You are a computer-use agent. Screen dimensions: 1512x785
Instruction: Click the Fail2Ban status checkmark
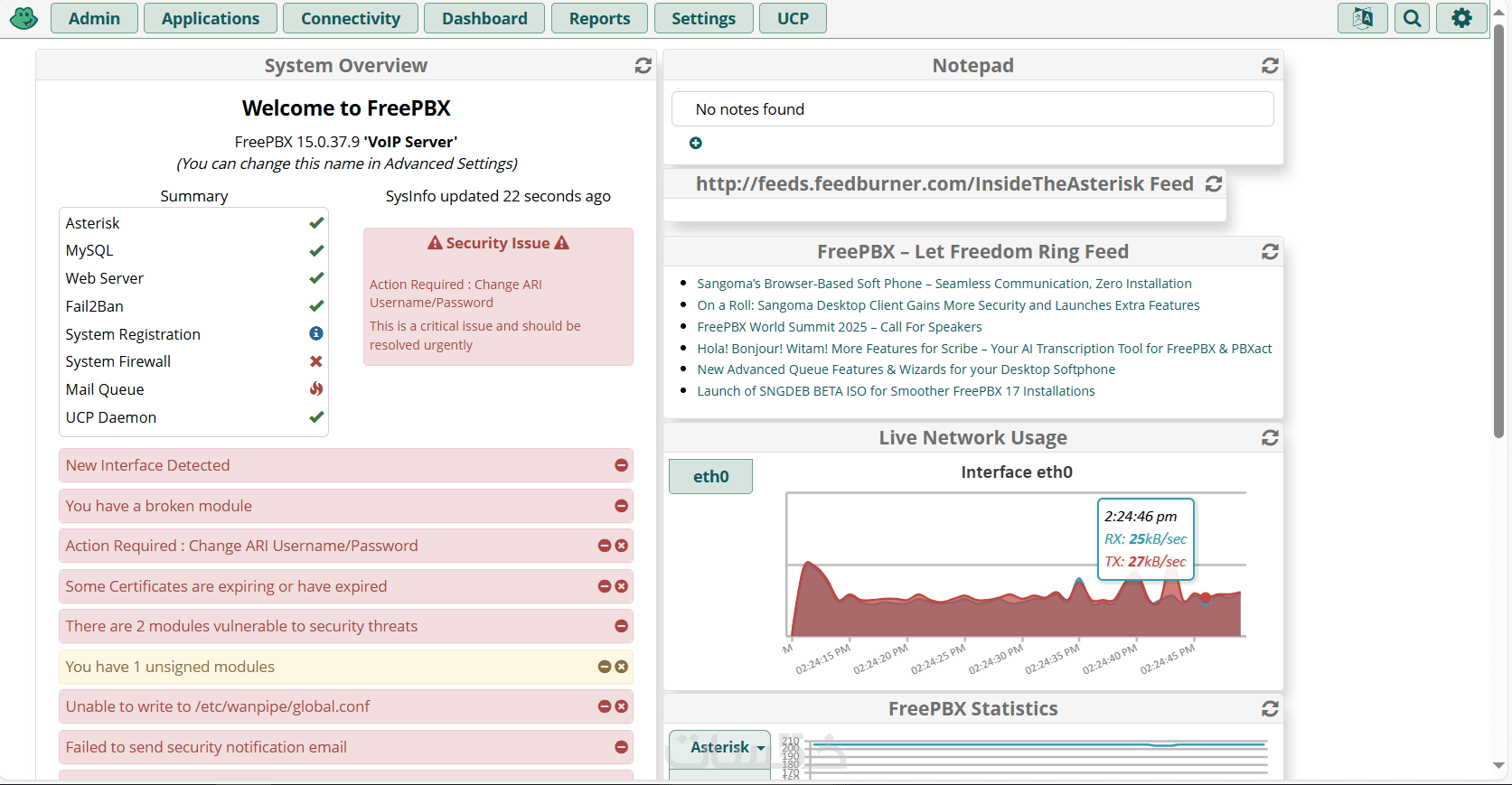tap(316, 306)
